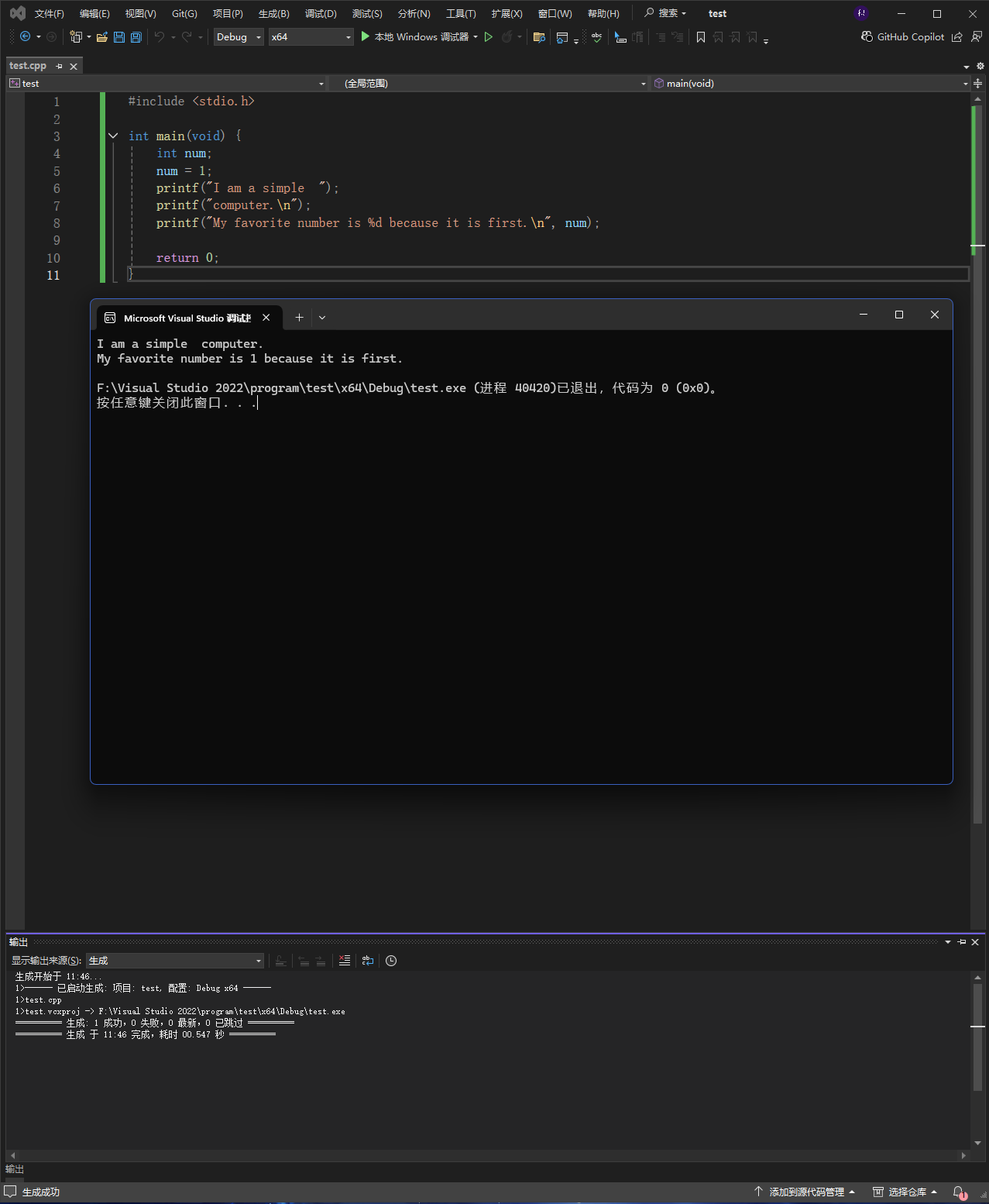989x1204 pixels.
Task: Start debugging with the green play icon
Action: (x=366, y=36)
